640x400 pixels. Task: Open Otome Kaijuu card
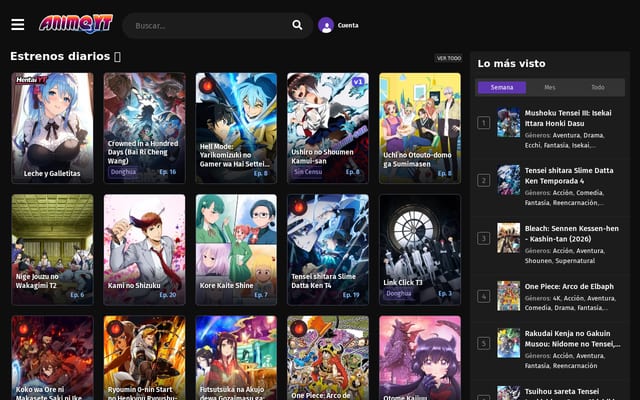pos(420,358)
